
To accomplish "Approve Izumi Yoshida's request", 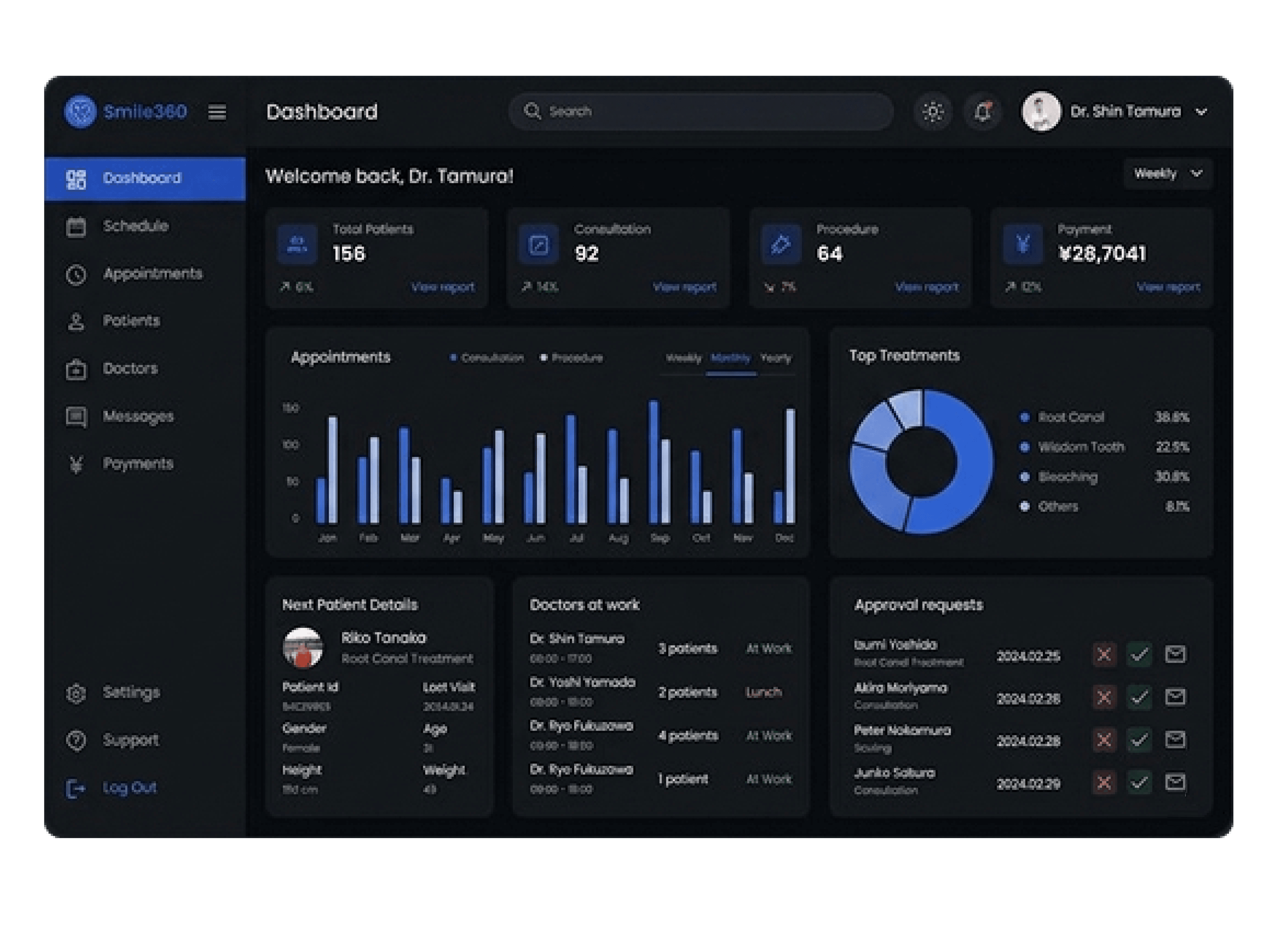I will click(1139, 655).
